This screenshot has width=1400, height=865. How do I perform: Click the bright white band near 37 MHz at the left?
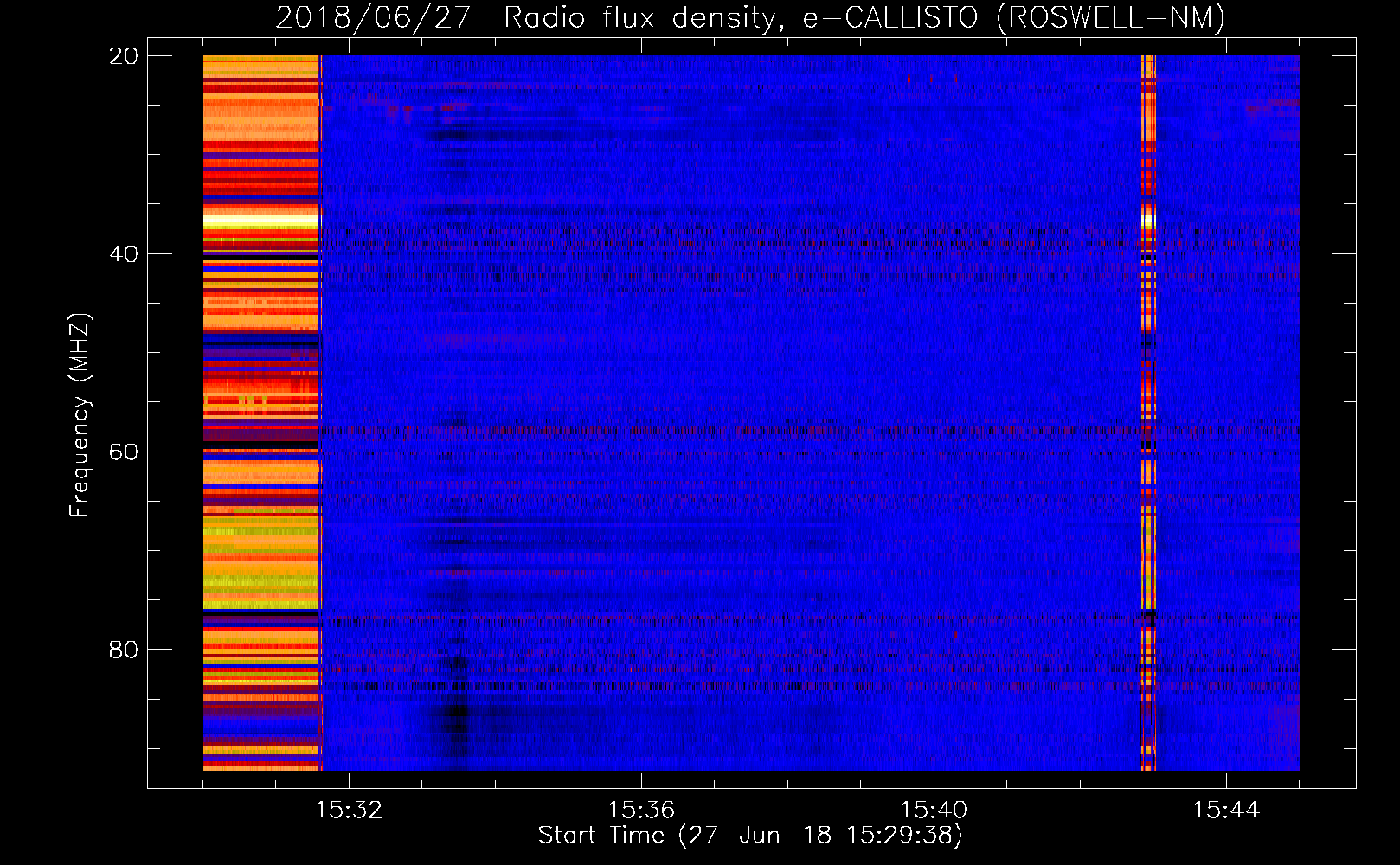click(x=261, y=221)
